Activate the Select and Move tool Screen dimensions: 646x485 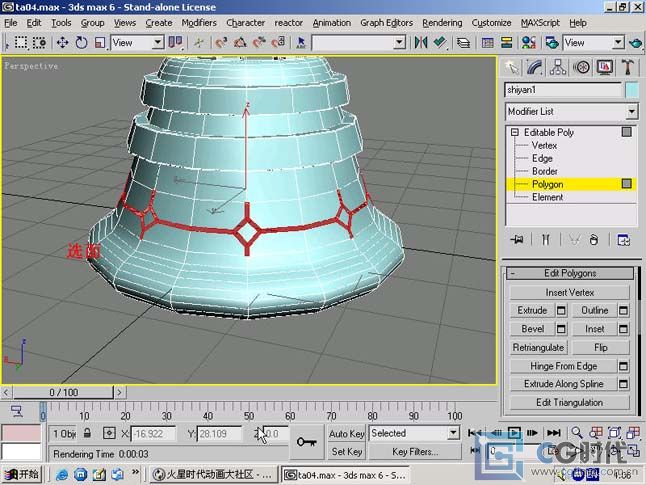[62, 42]
